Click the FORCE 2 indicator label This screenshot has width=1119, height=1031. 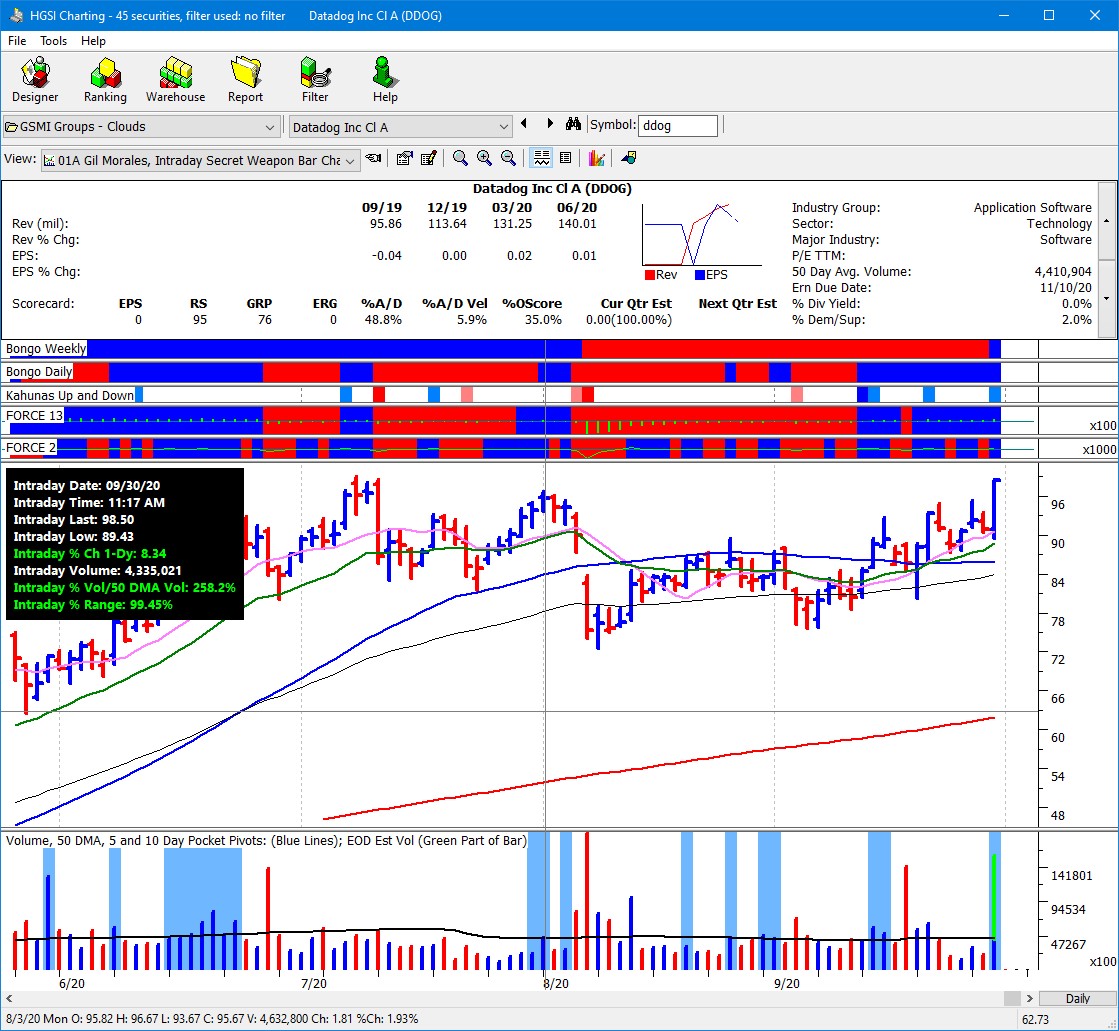[30, 447]
